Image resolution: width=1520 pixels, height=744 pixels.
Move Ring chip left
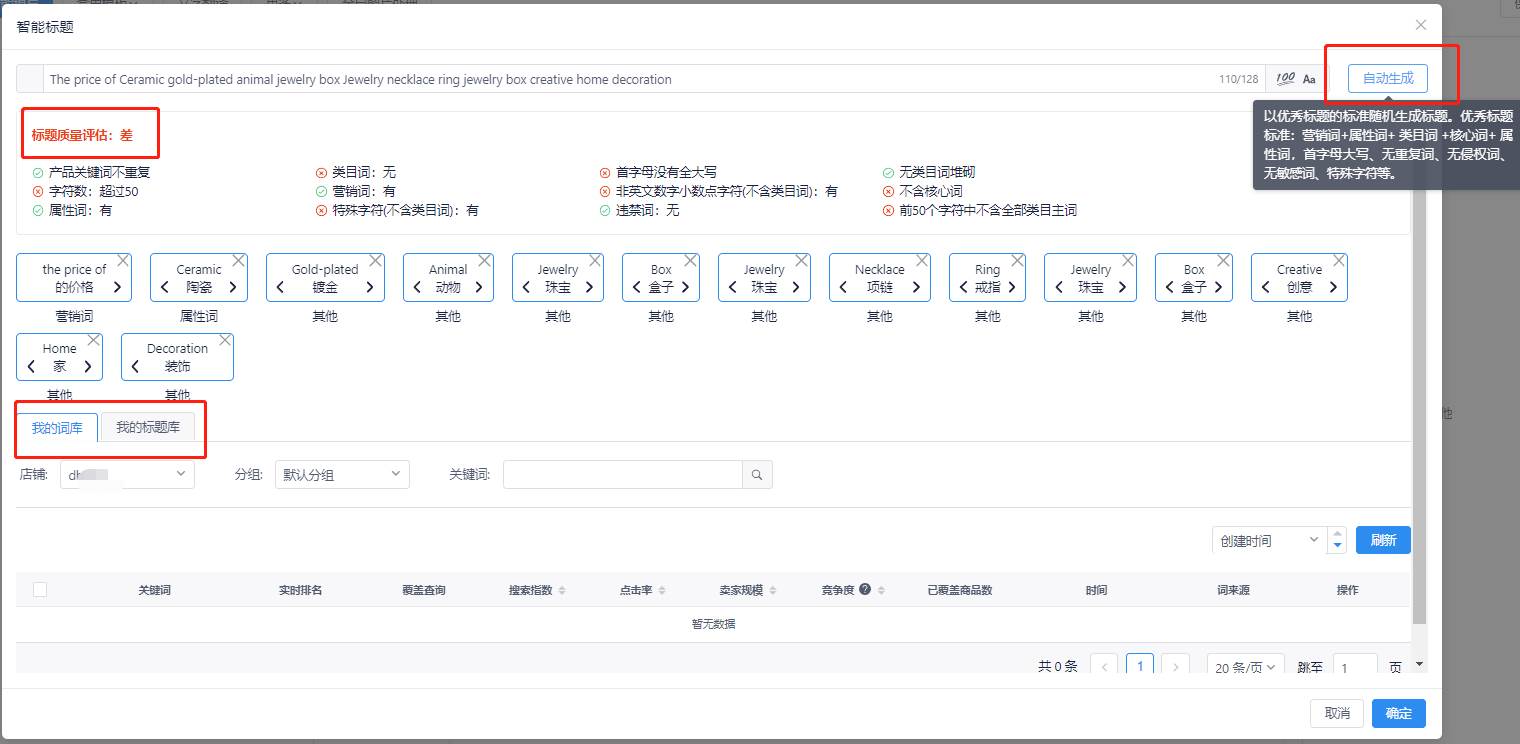coord(963,287)
